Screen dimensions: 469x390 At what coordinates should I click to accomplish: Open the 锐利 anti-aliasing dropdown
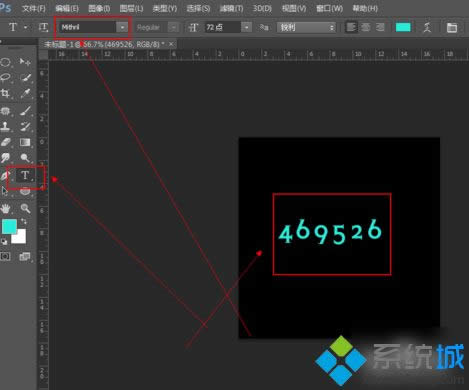tap(306, 27)
